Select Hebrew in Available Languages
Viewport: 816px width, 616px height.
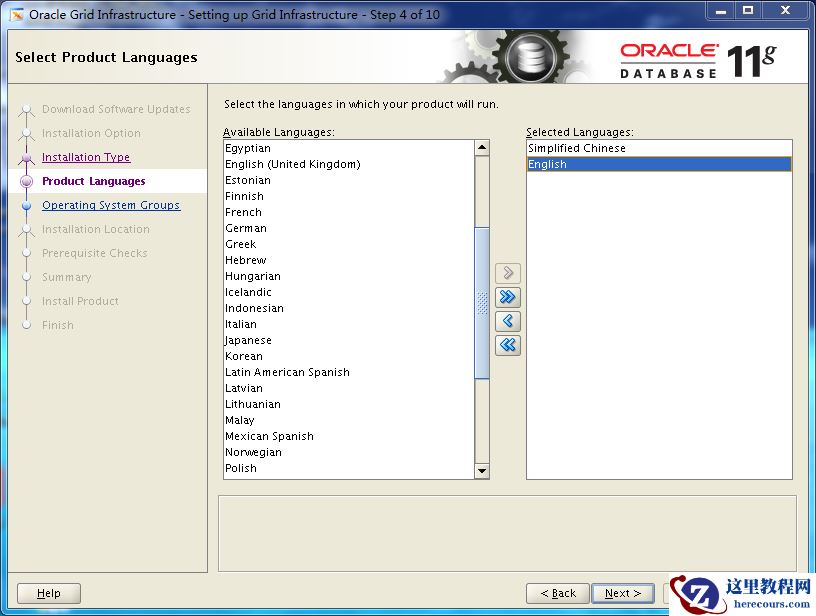click(x=349, y=261)
